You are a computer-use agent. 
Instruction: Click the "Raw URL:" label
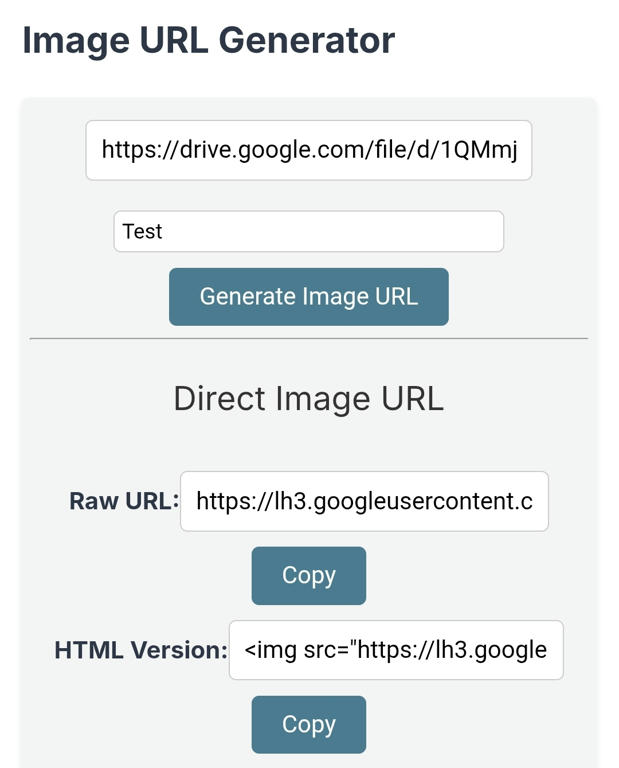click(123, 501)
